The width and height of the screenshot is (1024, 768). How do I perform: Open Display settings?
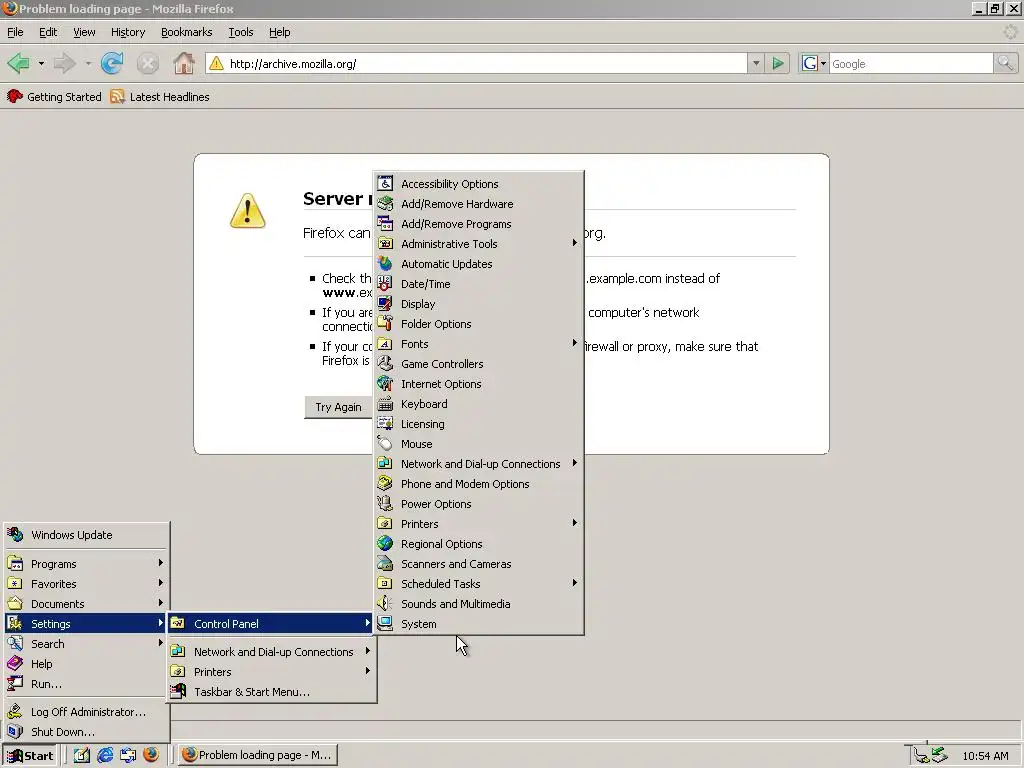[479, 304]
